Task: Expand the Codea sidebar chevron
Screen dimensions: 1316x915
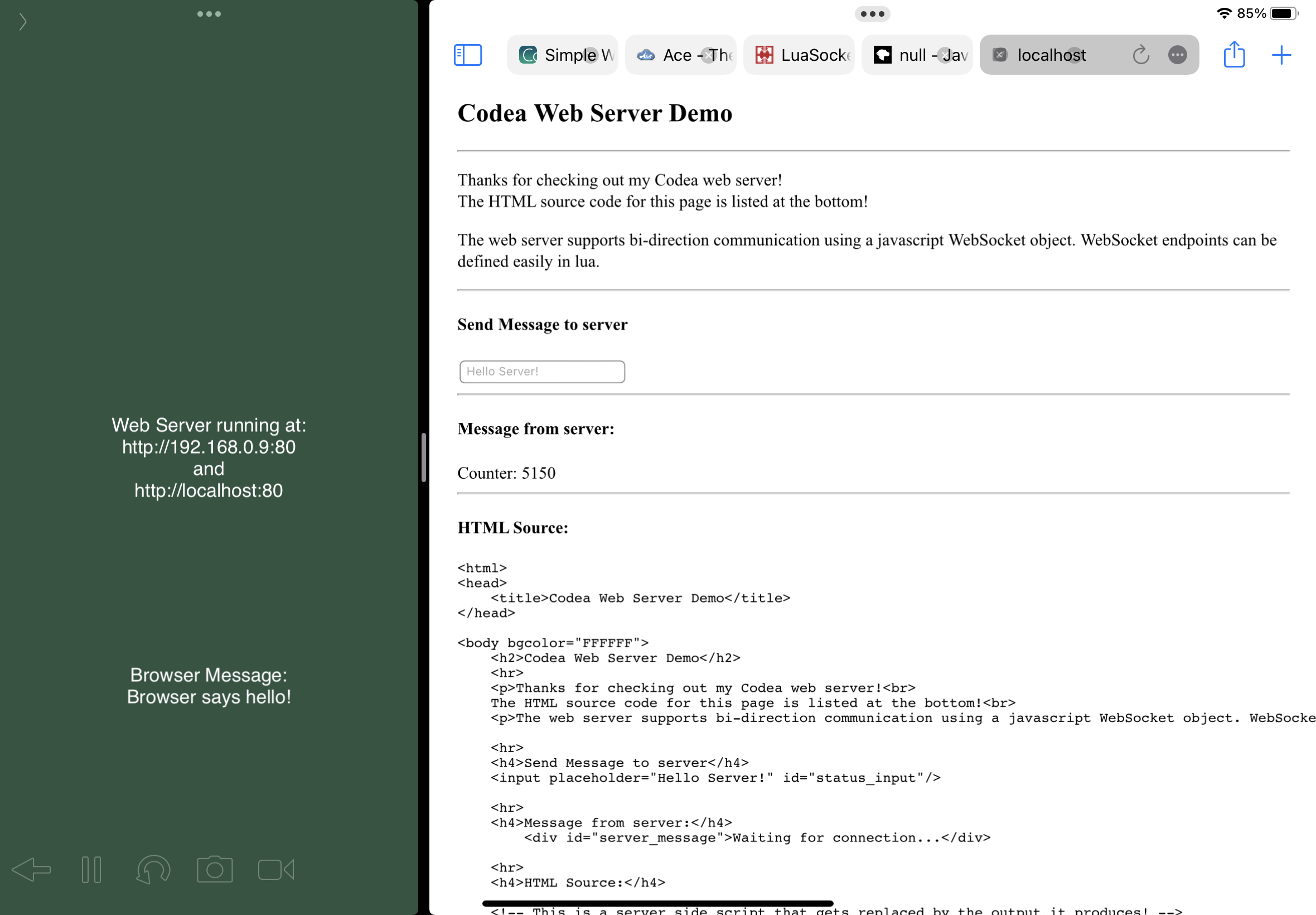Action: pyautogui.click(x=22, y=22)
